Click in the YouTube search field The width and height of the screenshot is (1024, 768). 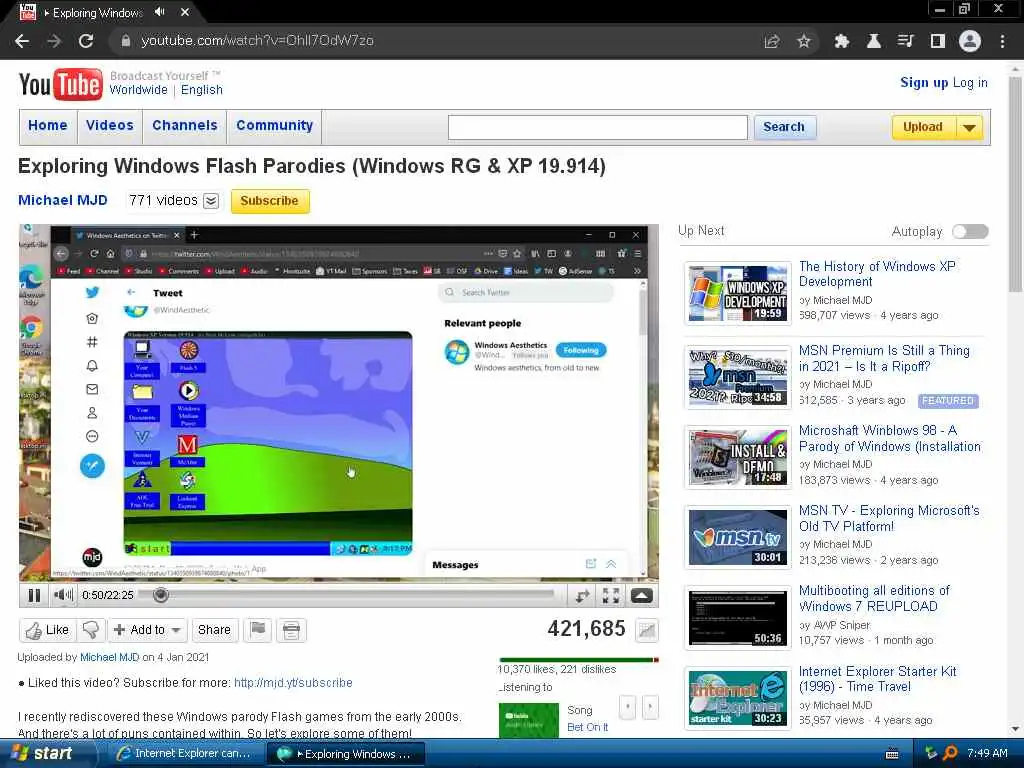598,127
